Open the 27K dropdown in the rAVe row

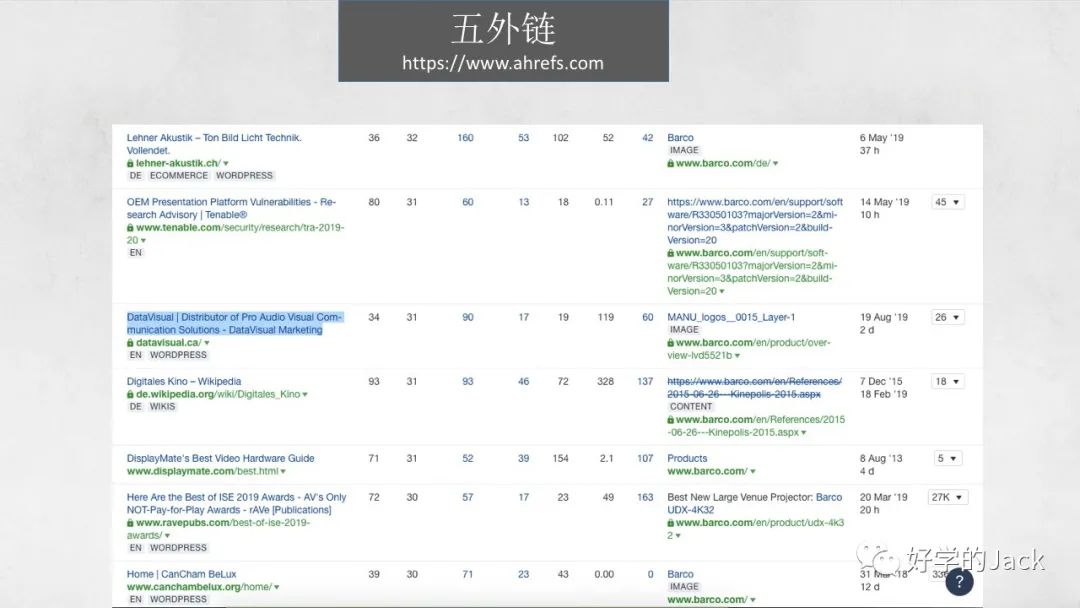(x=946, y=496)
